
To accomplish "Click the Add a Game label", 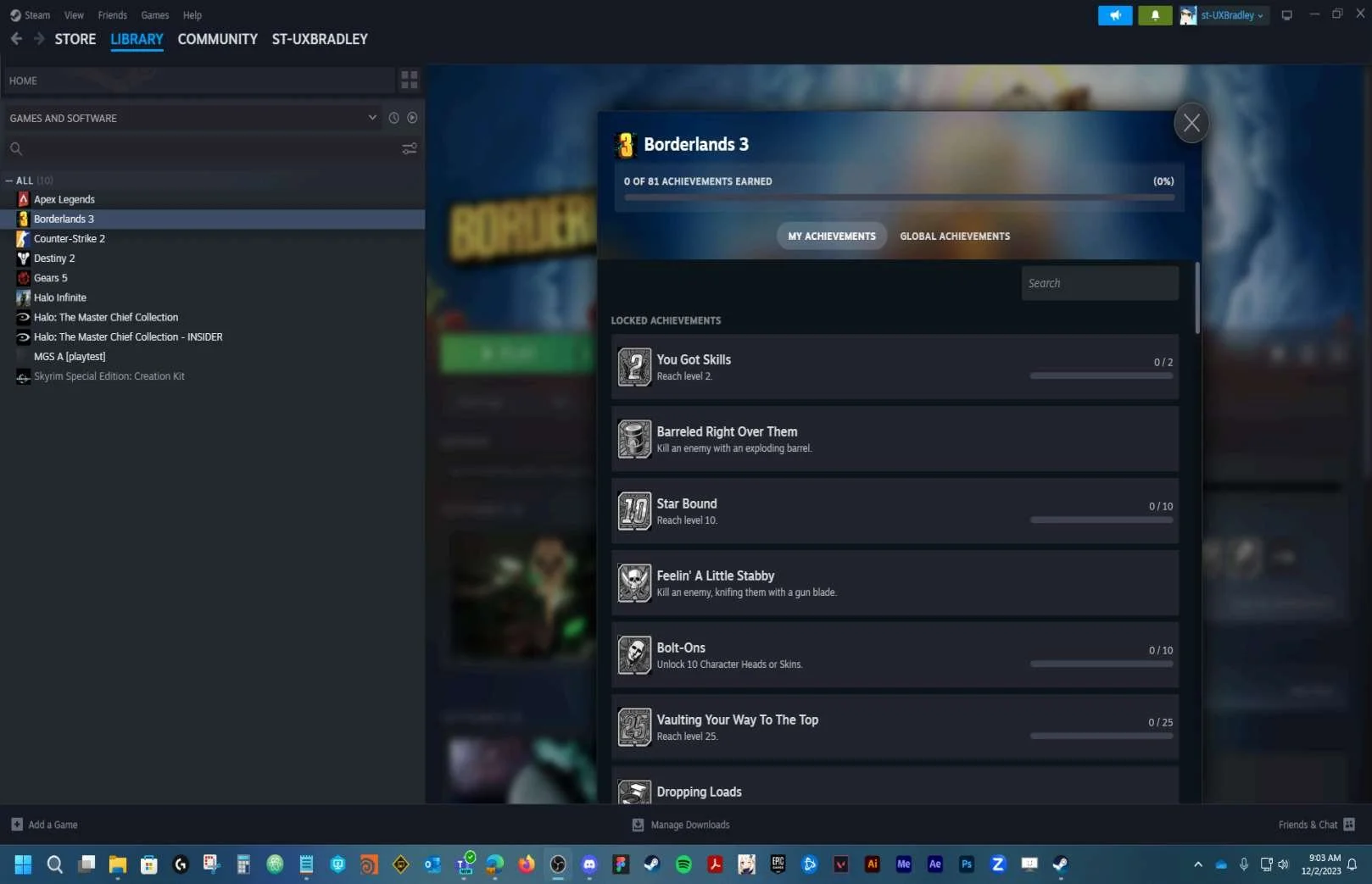I will pos(53,825).
